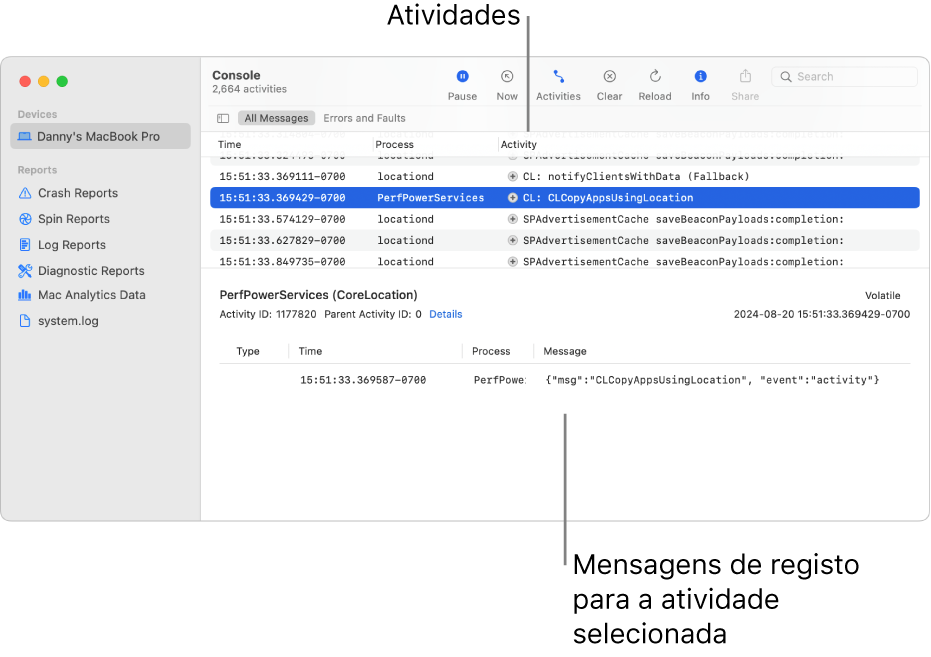Click the green zoom window button
The image size is (931, 657).
tap(62, 81)
